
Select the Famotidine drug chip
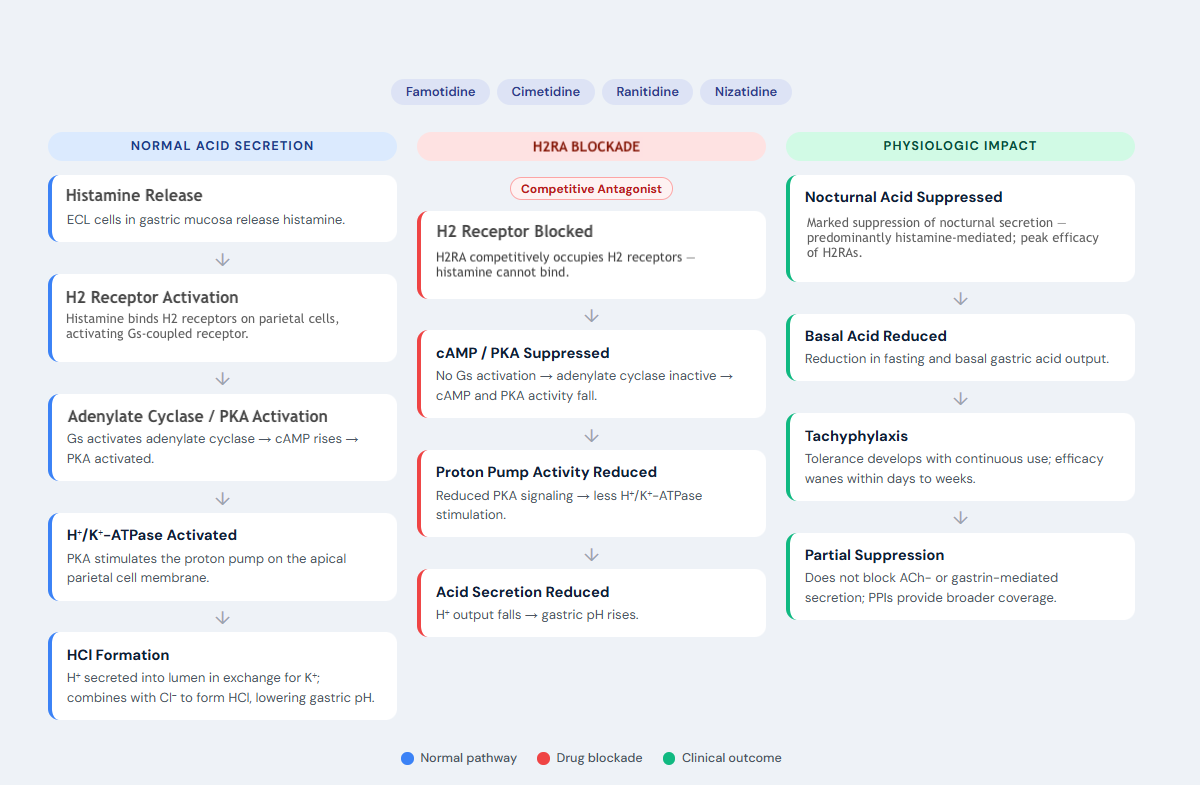(440, 92)
